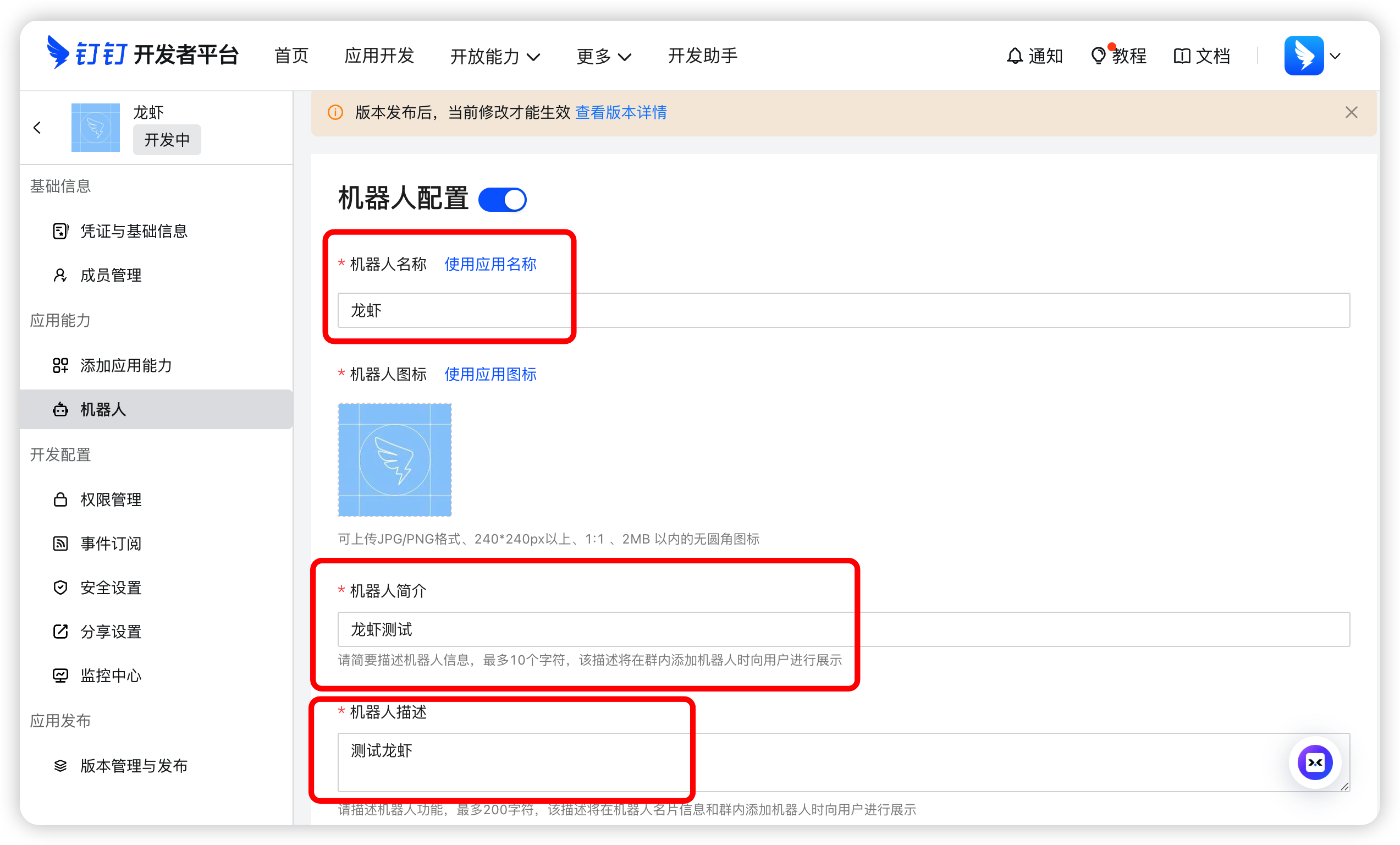
Task: Open 查看版本详情 from the banner
Action: point(620,113)
